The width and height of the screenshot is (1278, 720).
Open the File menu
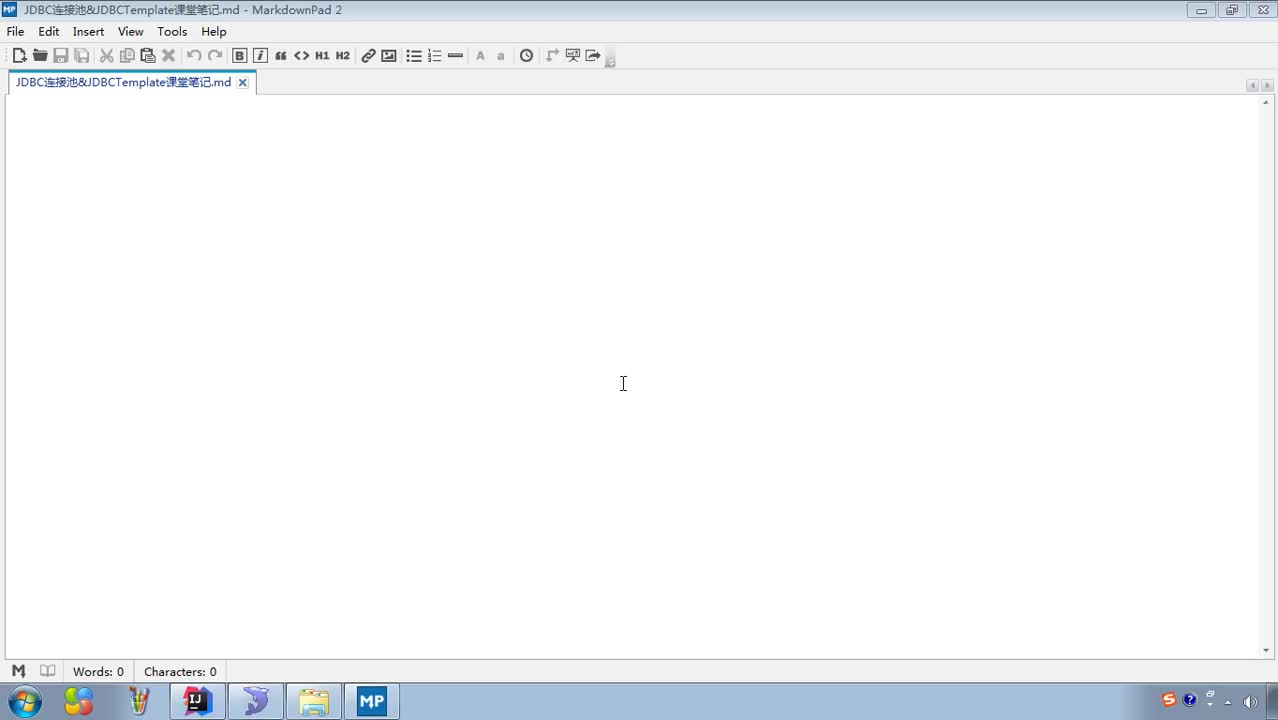pos(16,31)
